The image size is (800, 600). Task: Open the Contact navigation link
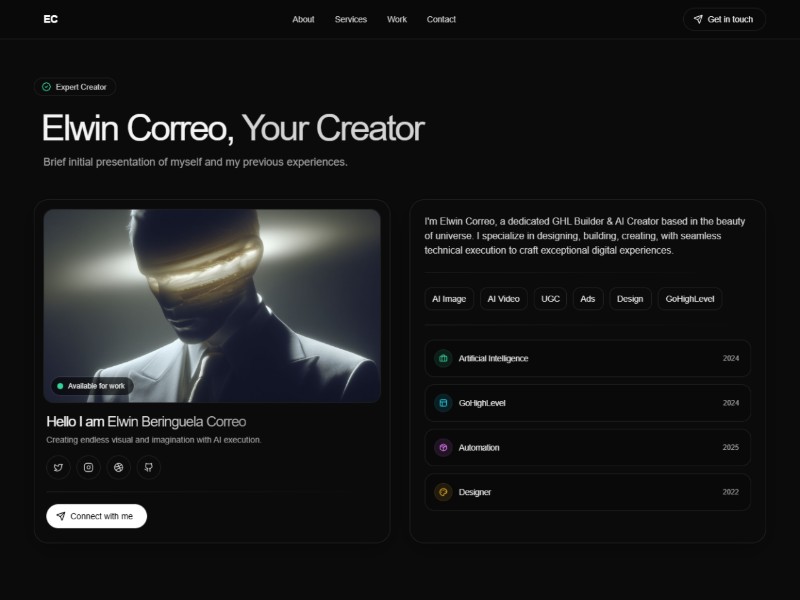[441, 19]
